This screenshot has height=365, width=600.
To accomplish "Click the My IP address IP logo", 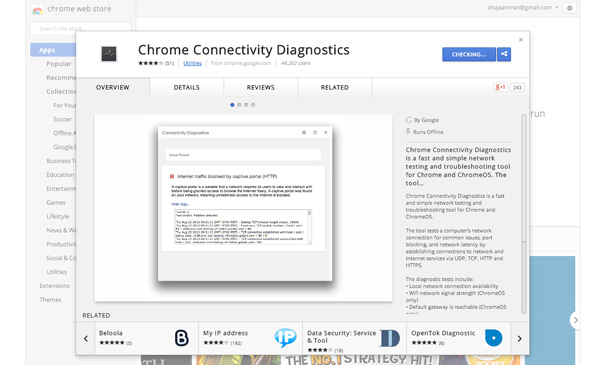I will [x=285, y=338].
